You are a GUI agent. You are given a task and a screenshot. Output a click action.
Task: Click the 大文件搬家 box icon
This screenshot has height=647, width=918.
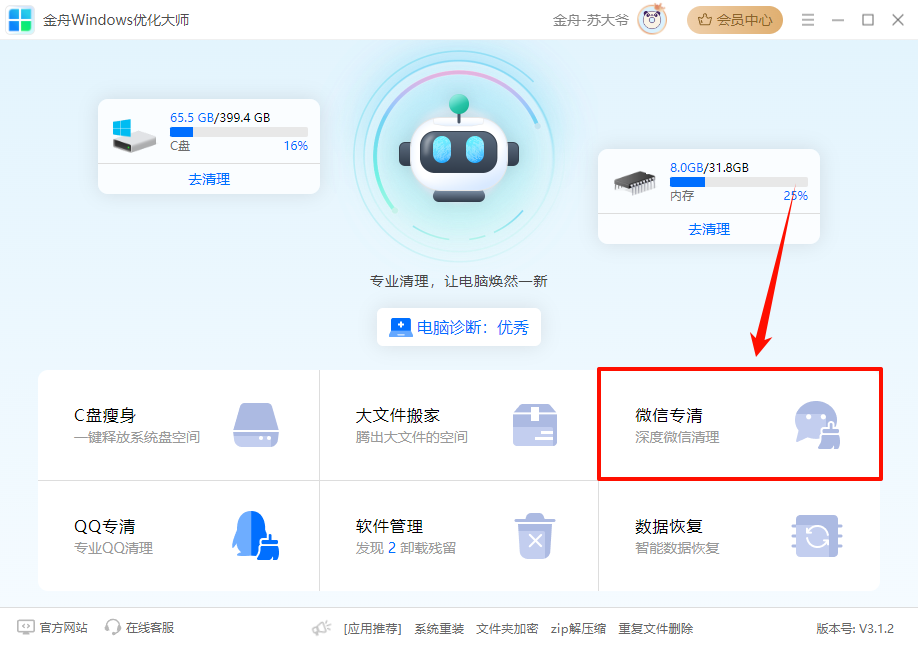[535, 425]
